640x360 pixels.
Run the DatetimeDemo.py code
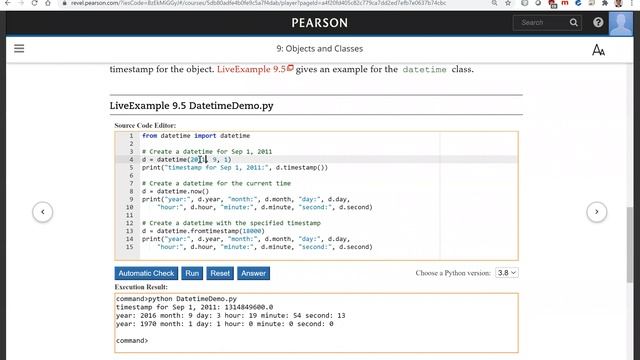192,273
